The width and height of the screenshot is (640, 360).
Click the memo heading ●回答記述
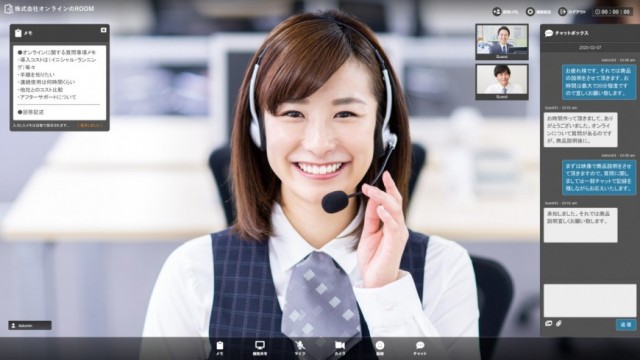(x=31, y=112)
